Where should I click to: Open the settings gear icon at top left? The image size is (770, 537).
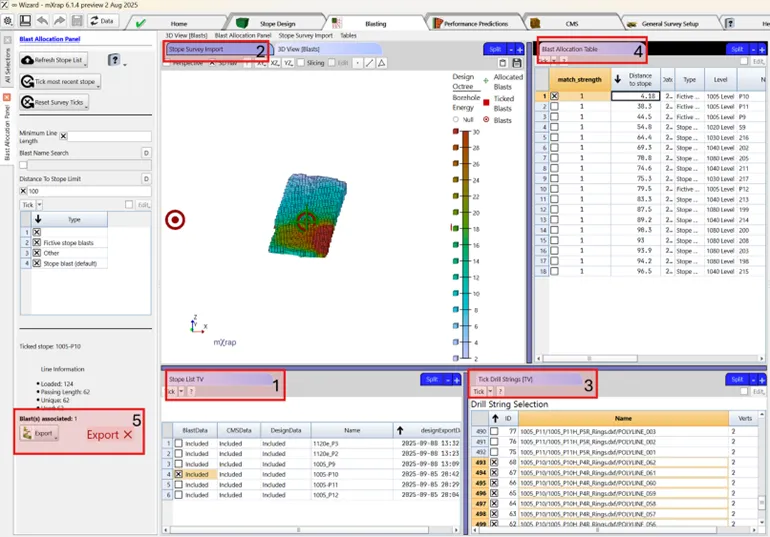(x=8, y=20)
